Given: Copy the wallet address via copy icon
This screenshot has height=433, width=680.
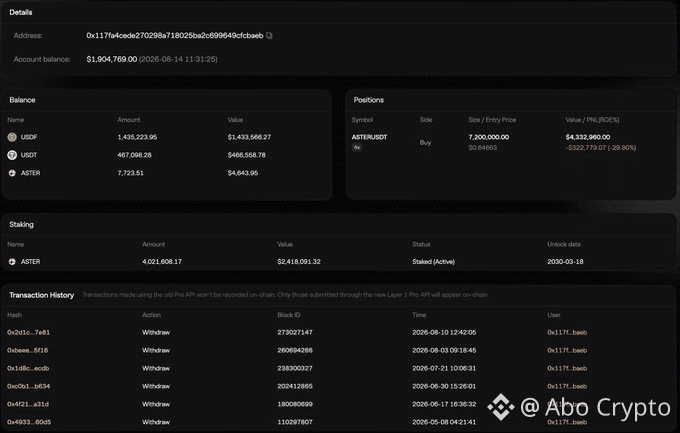Looking at the screenshot, I should (x=269, y=36).
